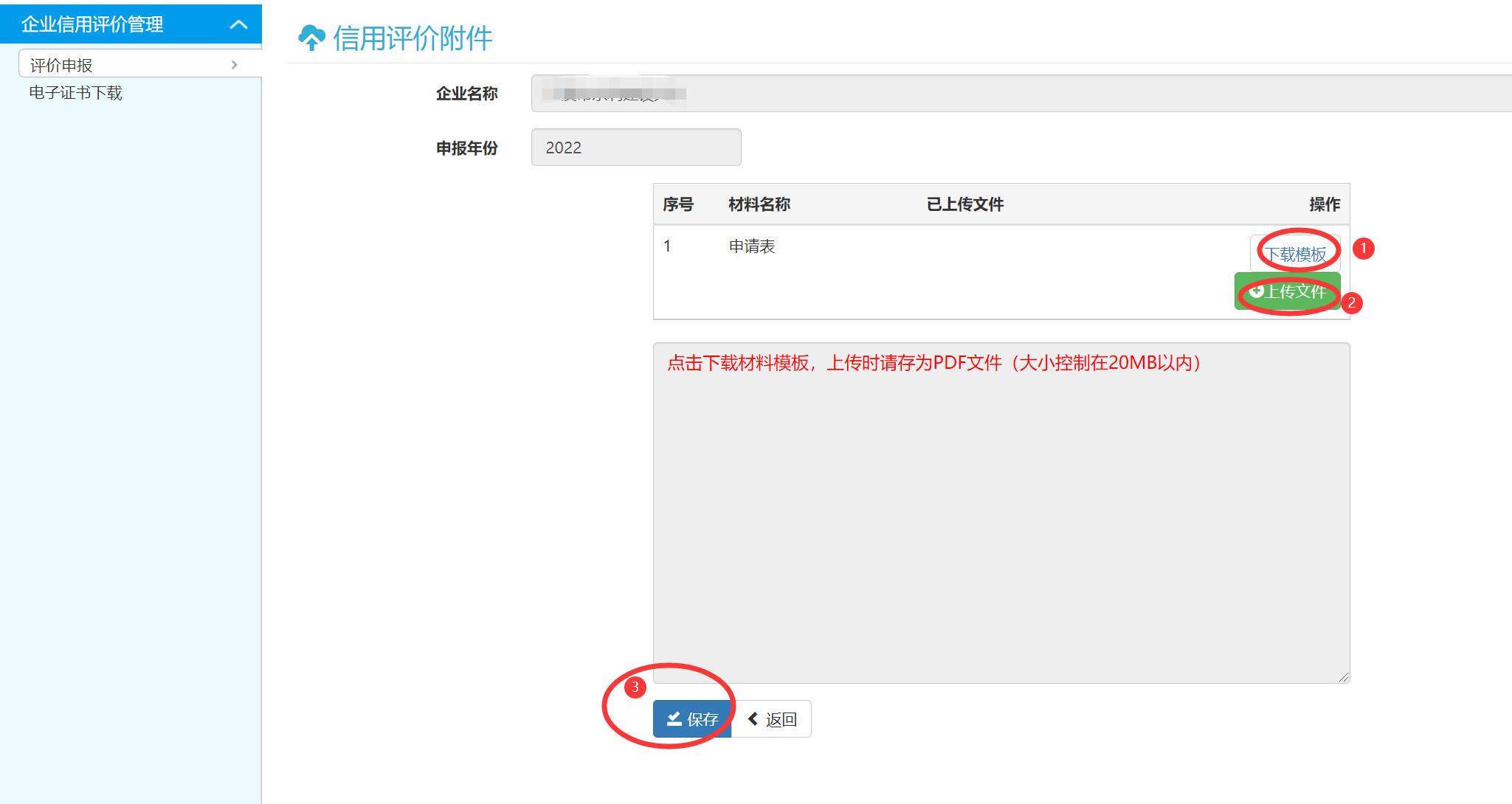Click the 企业信用评价管理 sidebar header title
Screen dimensions: 1512x804
pos(92,24)
